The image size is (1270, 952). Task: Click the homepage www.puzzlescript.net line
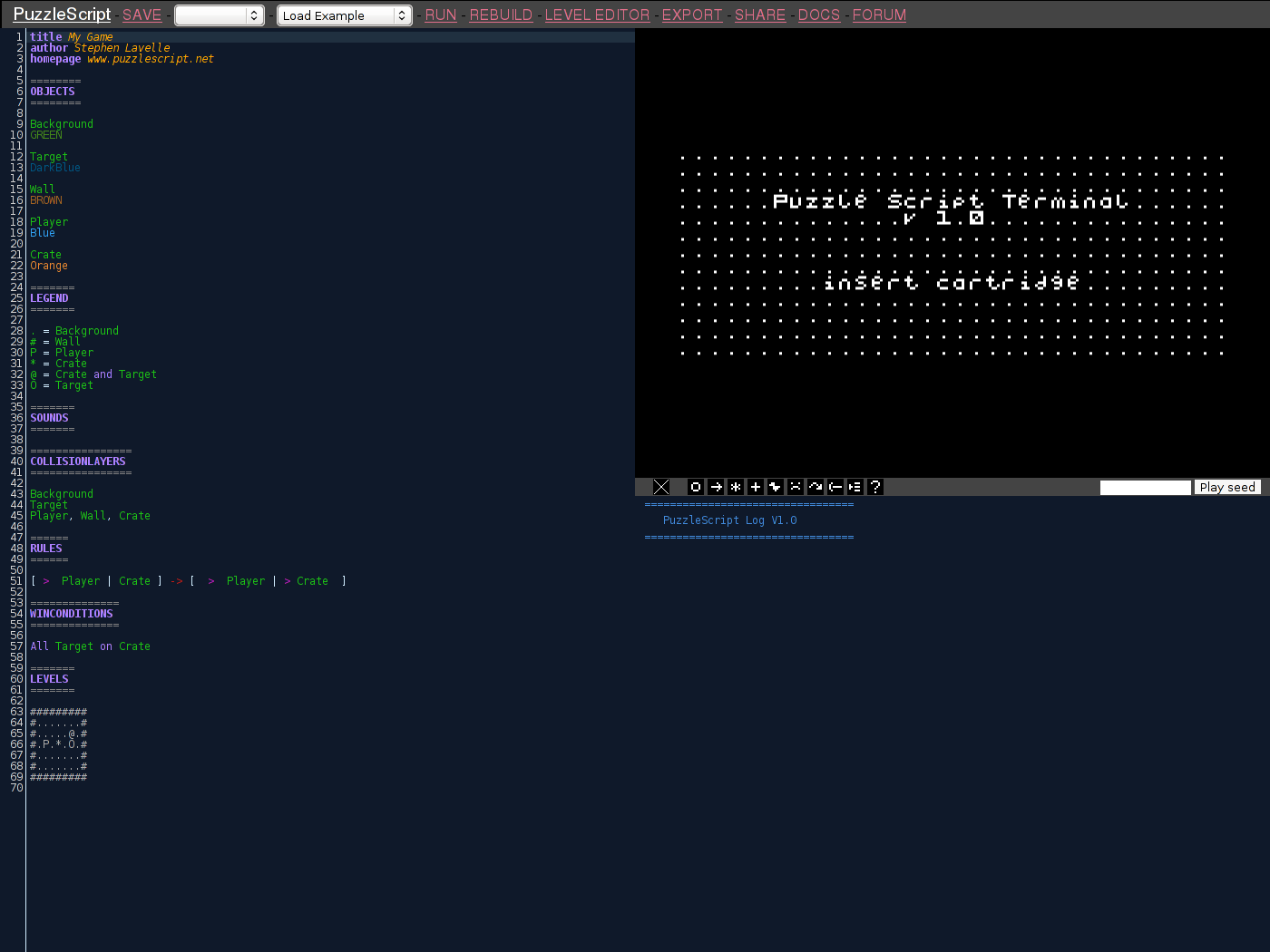click(122, 59)
